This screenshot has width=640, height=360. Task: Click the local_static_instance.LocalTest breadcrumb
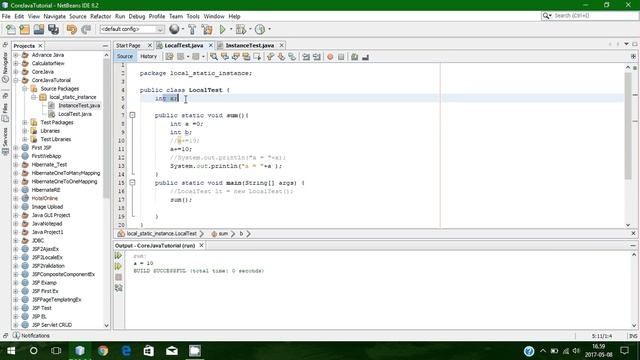(x=161, y=234)
